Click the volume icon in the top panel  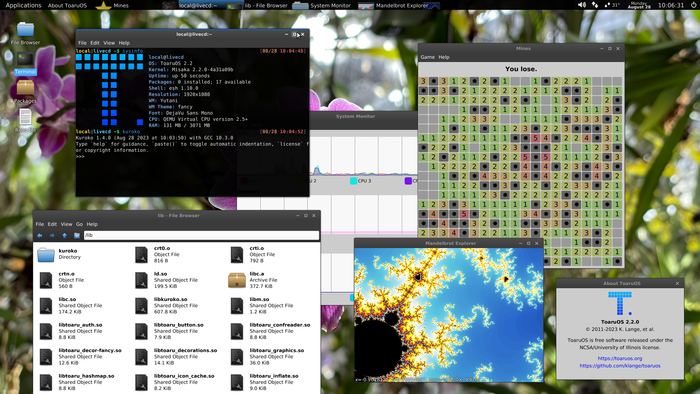[x=582, y=5]
